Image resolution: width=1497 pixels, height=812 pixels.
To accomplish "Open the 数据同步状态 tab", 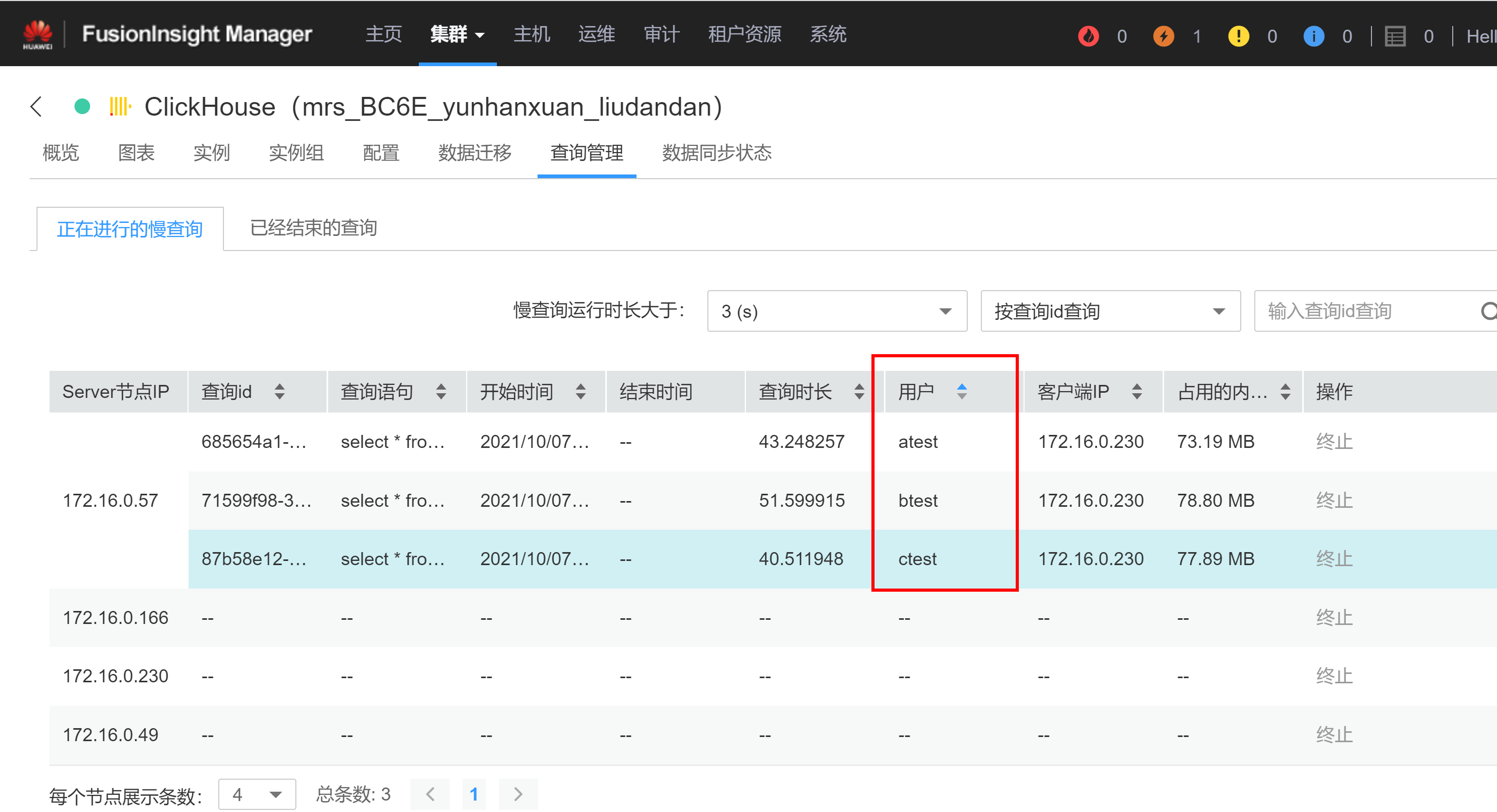I will pos(716,153).
